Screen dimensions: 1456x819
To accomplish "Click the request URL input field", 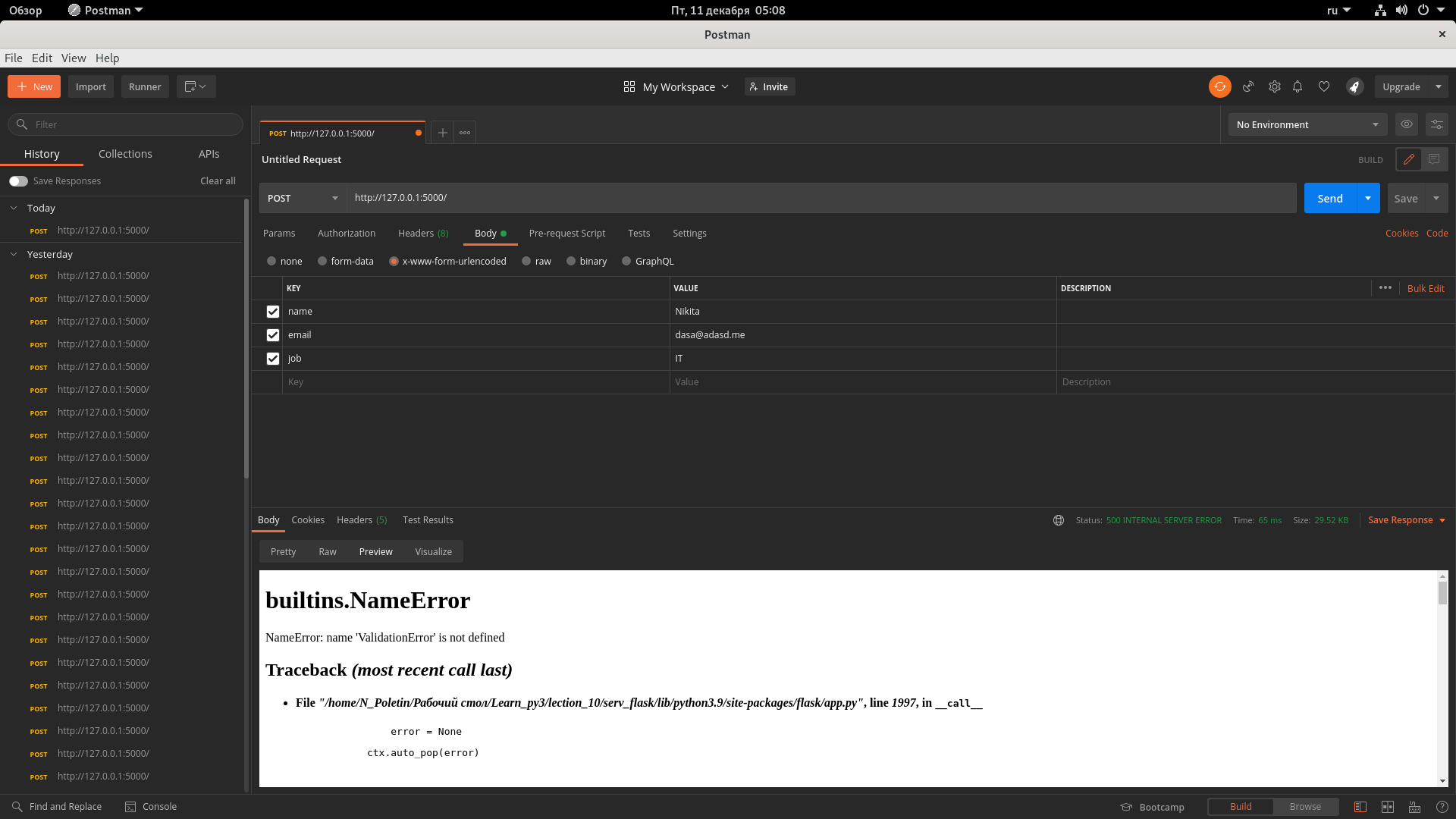I will point(821,198).
